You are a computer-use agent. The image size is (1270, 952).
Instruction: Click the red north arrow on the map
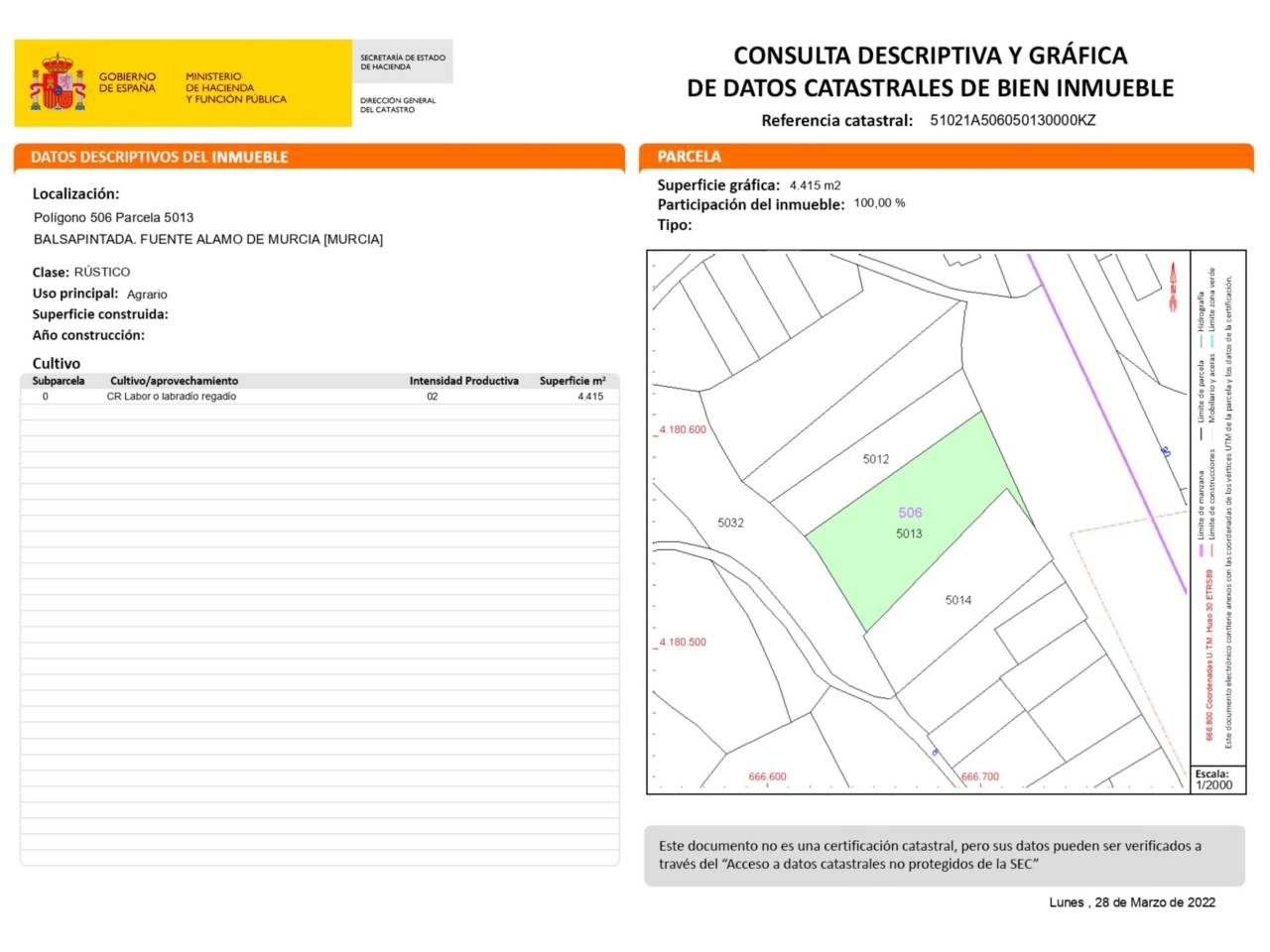pyautogui.click(x=1174, y=286)
